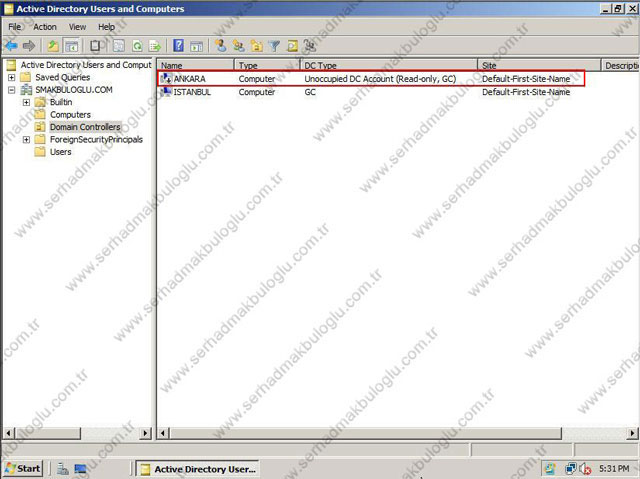The height and width of the screenshot is (479, 640).
Task: Sort by the Name column header
Action: (x=196, y=65)
